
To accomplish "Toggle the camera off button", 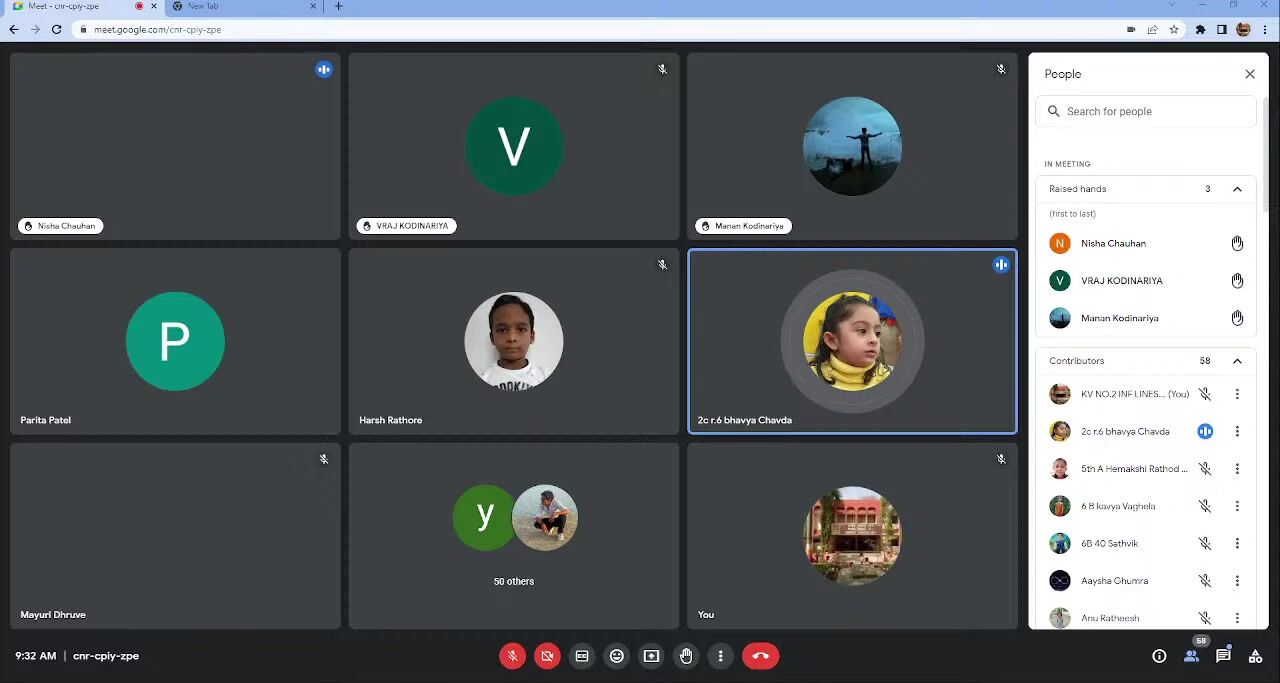I will 547,656.
